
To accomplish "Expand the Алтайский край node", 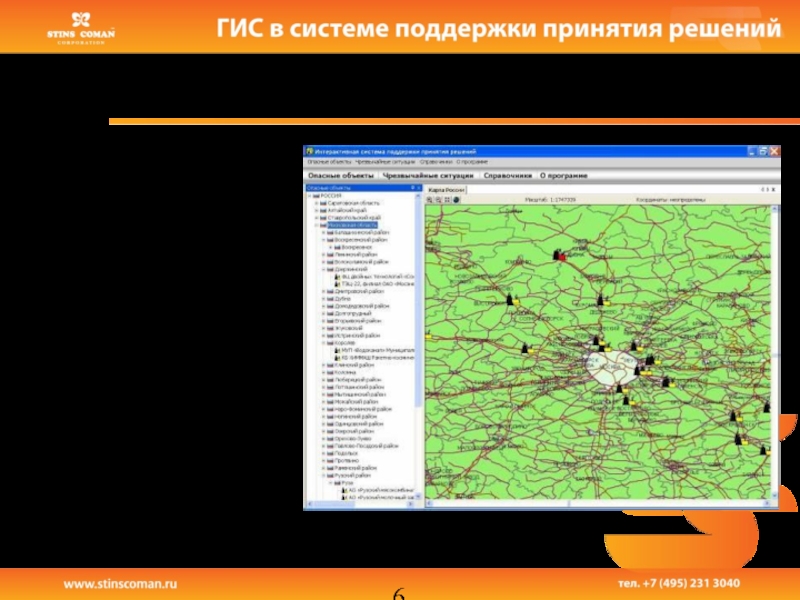I will (x=316, y=210).
